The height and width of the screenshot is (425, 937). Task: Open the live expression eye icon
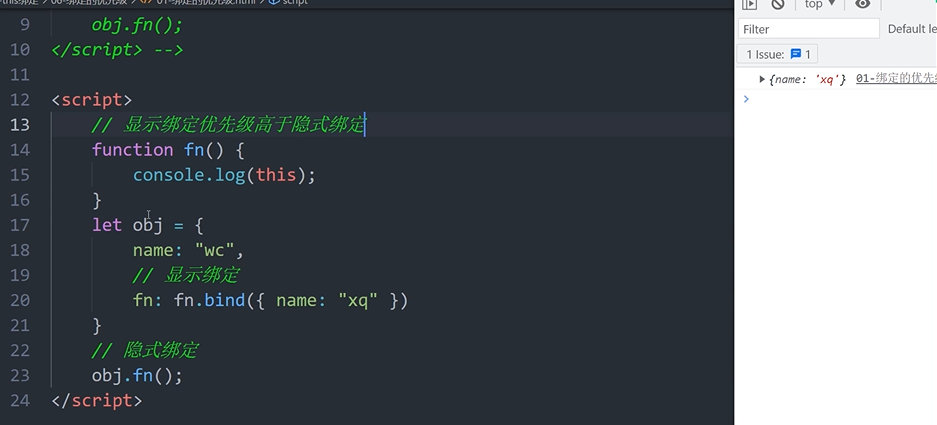pyautogui.click(x=862, y=4)
